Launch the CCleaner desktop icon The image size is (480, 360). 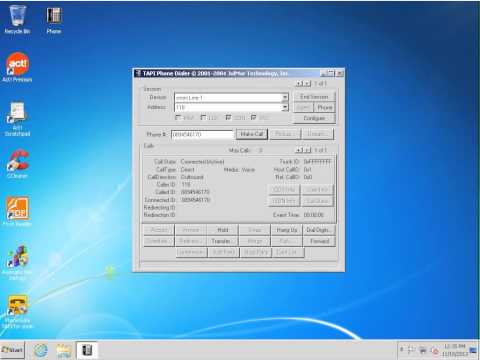coord(17,164)
